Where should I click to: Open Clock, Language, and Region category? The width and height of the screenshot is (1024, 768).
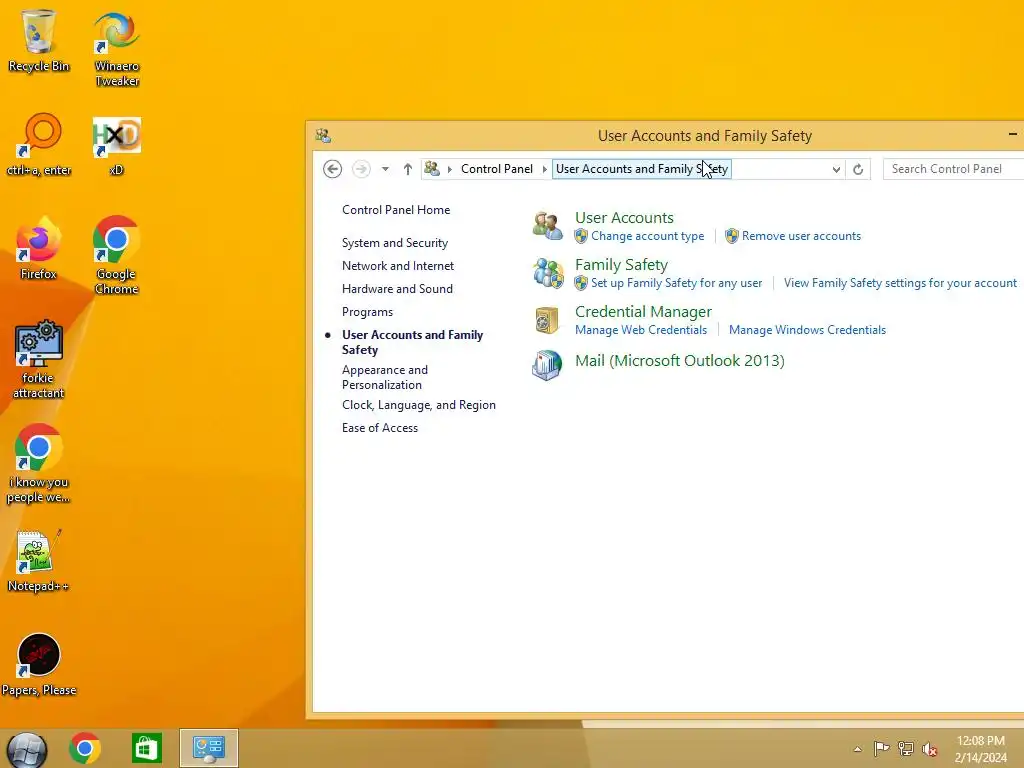(x=419, y=405)
